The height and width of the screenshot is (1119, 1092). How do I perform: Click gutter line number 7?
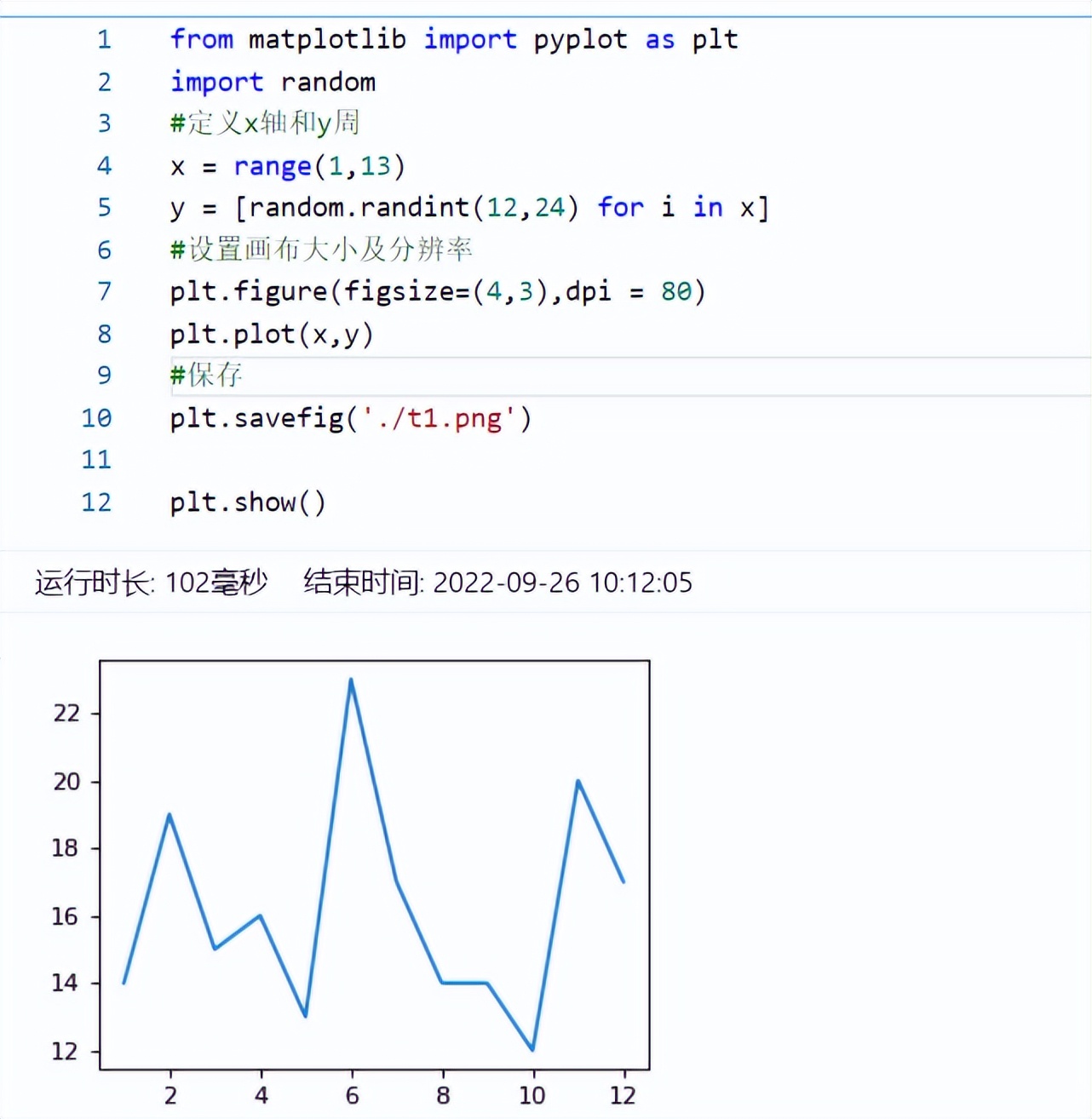(104, 291)
